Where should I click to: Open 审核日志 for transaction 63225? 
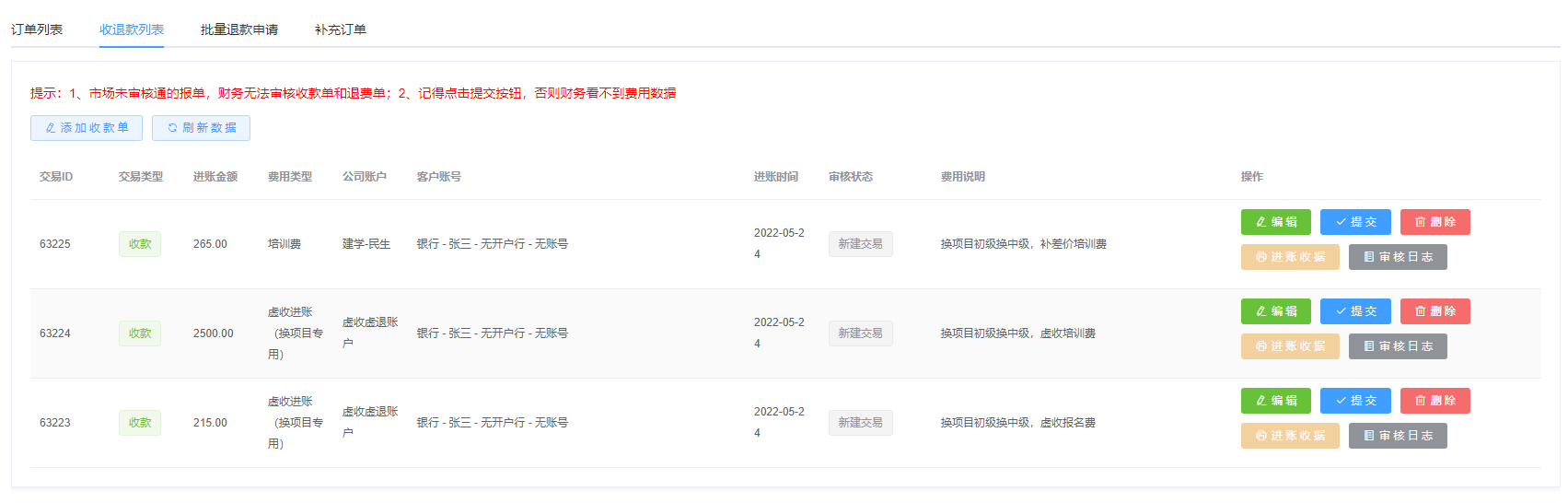point(1398,257)
